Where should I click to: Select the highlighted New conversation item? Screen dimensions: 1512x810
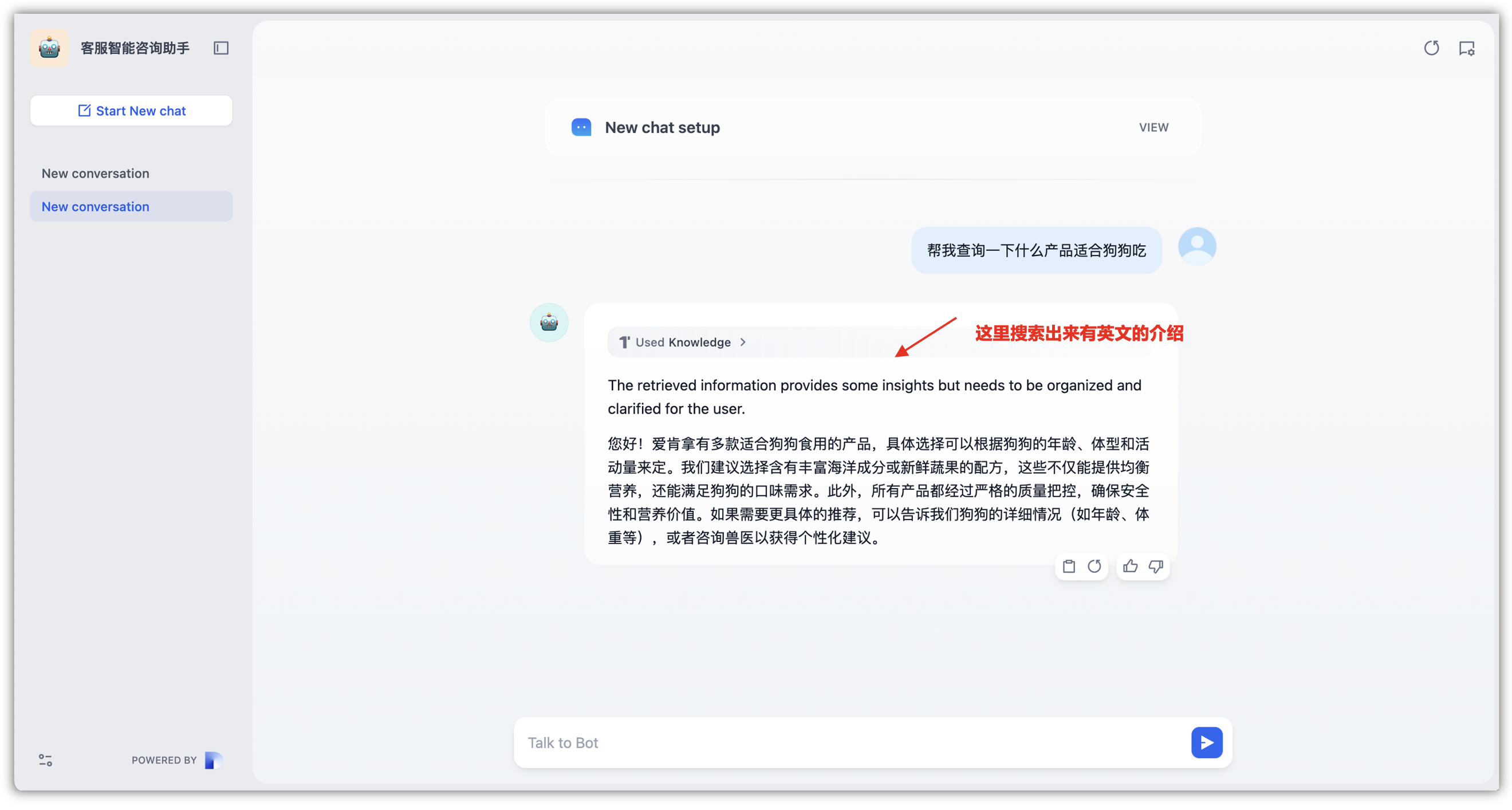(x=95, y=207)
